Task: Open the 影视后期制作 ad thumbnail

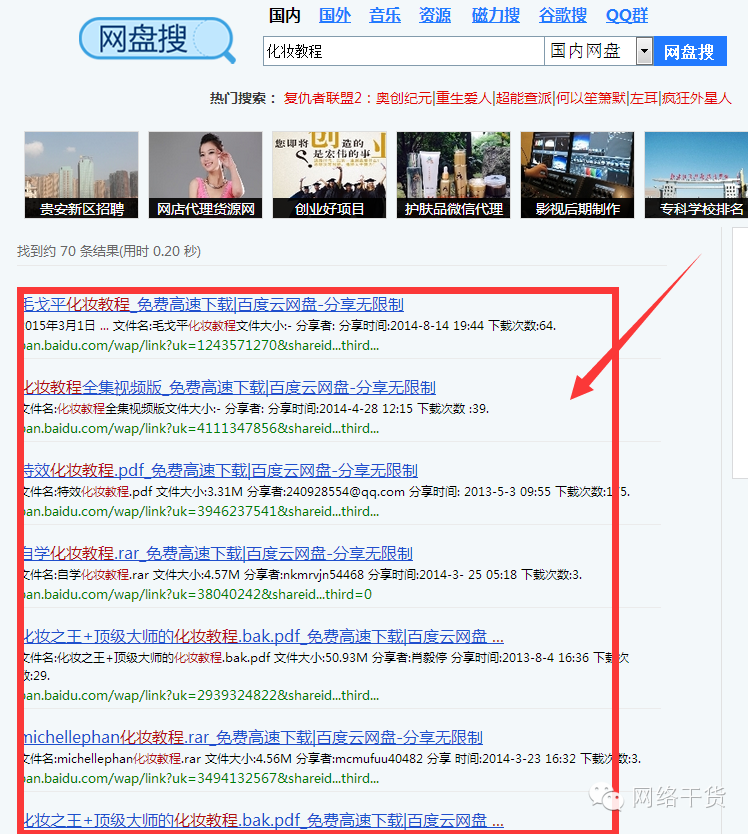Action: [577, 175]
